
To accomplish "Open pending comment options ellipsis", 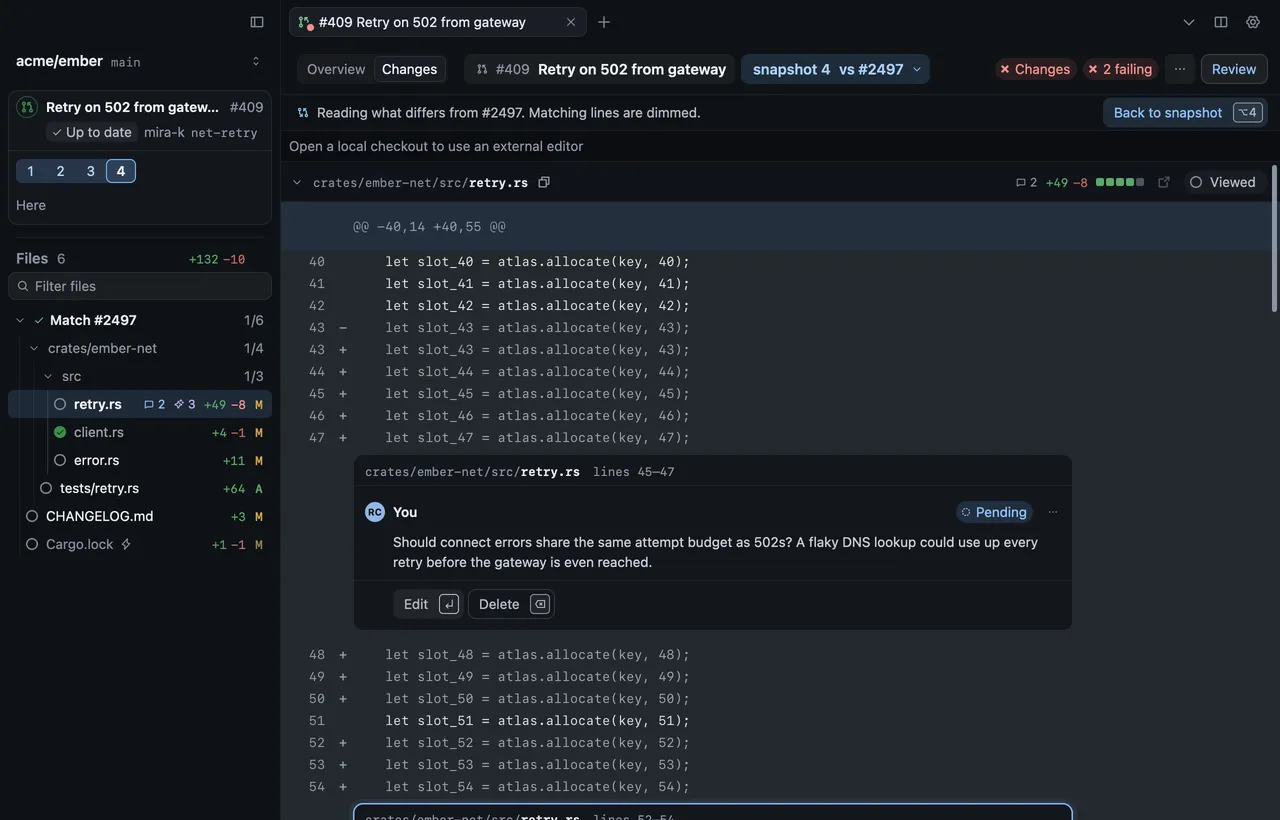I will [1053, 512].
